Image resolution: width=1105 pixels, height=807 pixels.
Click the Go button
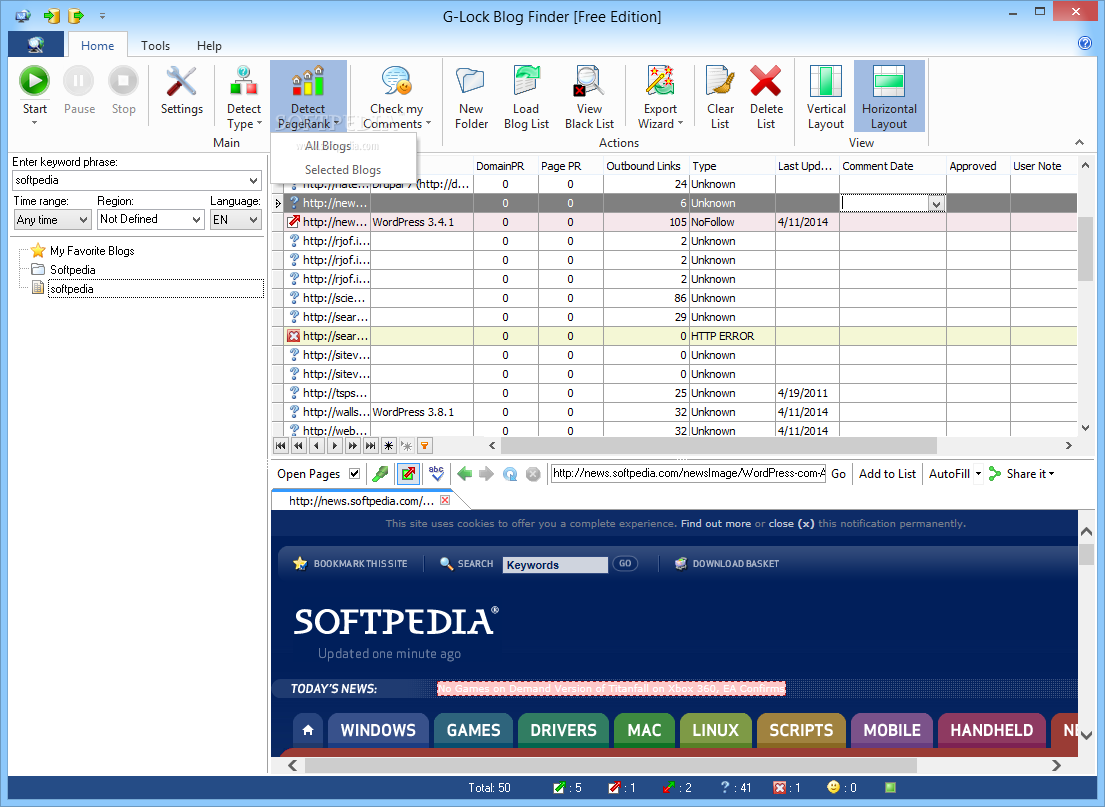coord(838,474)
